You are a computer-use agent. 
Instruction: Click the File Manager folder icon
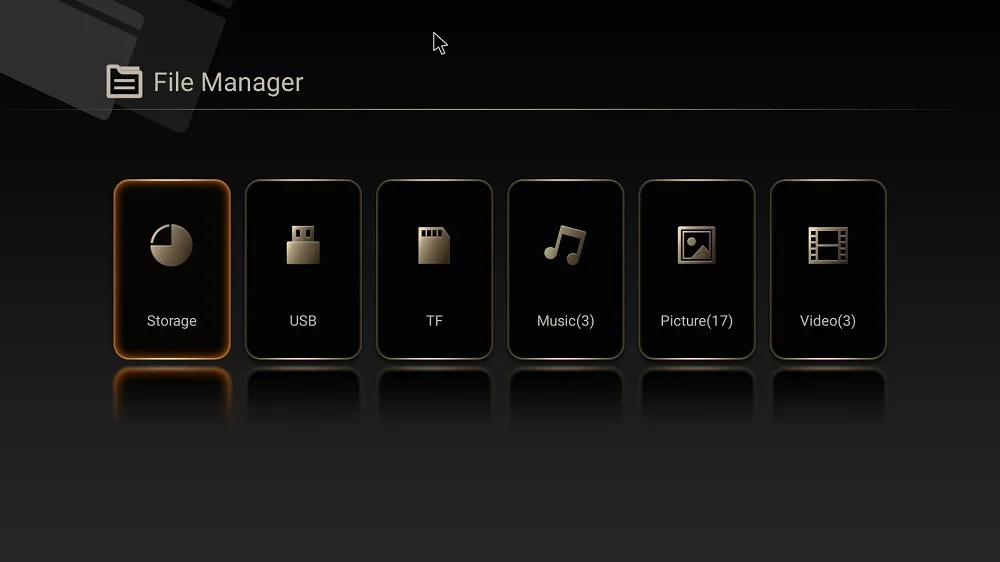[x=124, y=81]
